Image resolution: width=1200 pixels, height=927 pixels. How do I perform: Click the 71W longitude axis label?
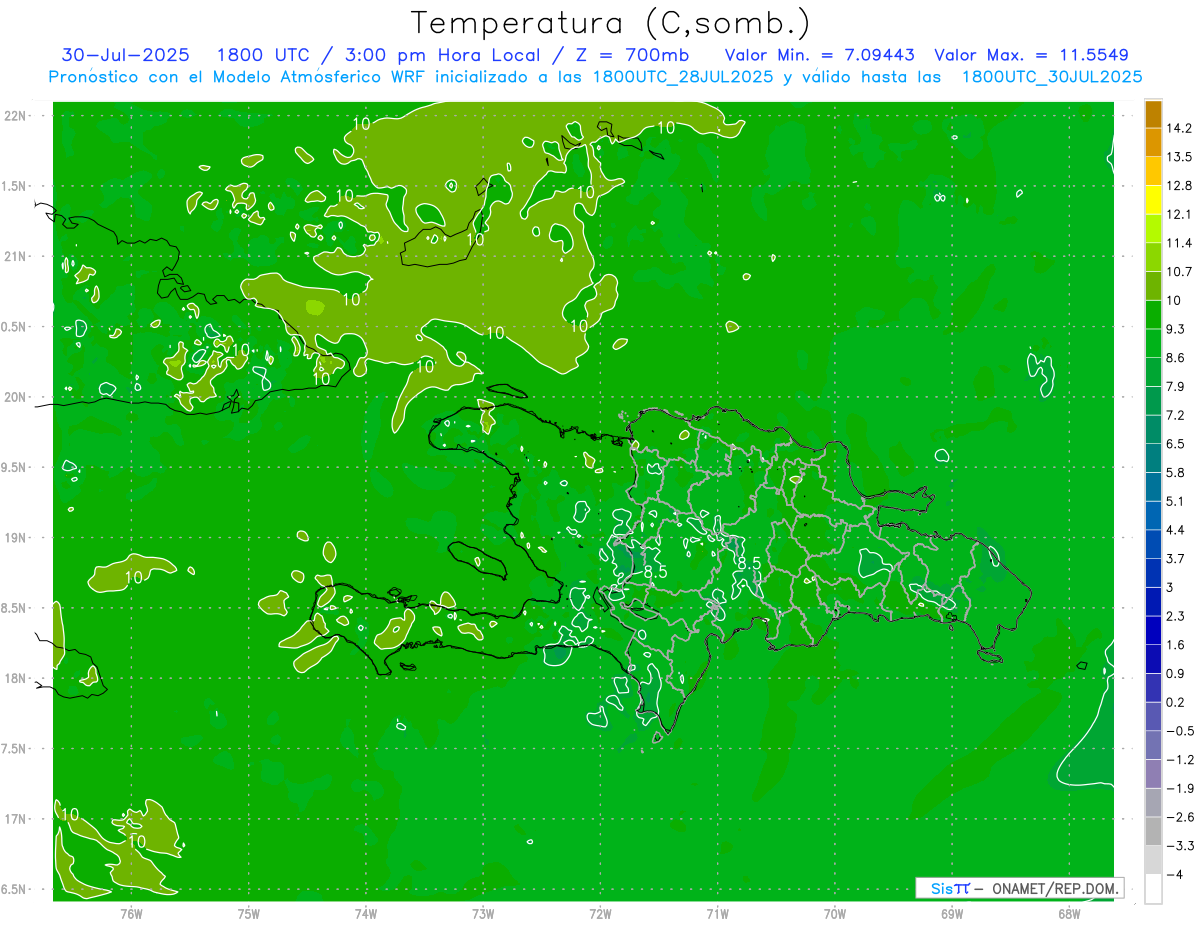[717, 913]
